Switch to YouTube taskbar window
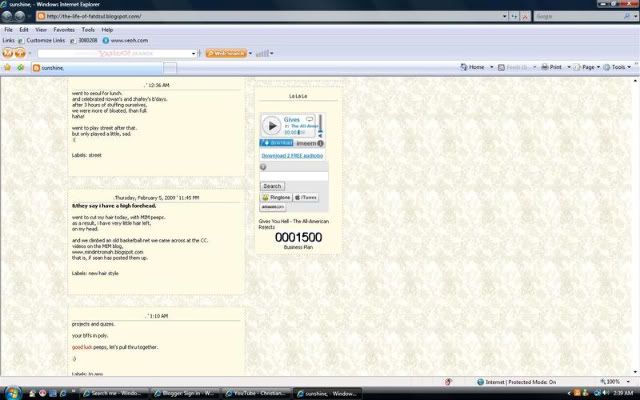The image size is (640, 400). pyautogui.click(x=256, y=393)
